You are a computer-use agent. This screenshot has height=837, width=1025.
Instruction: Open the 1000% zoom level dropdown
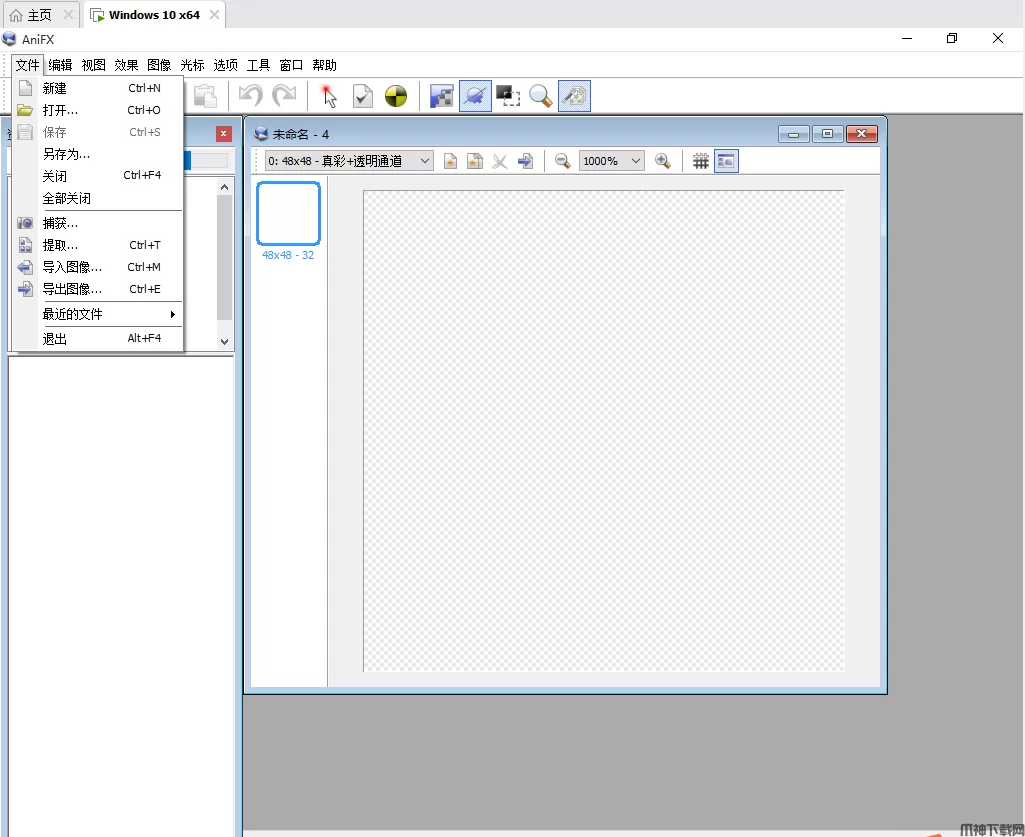611,161
